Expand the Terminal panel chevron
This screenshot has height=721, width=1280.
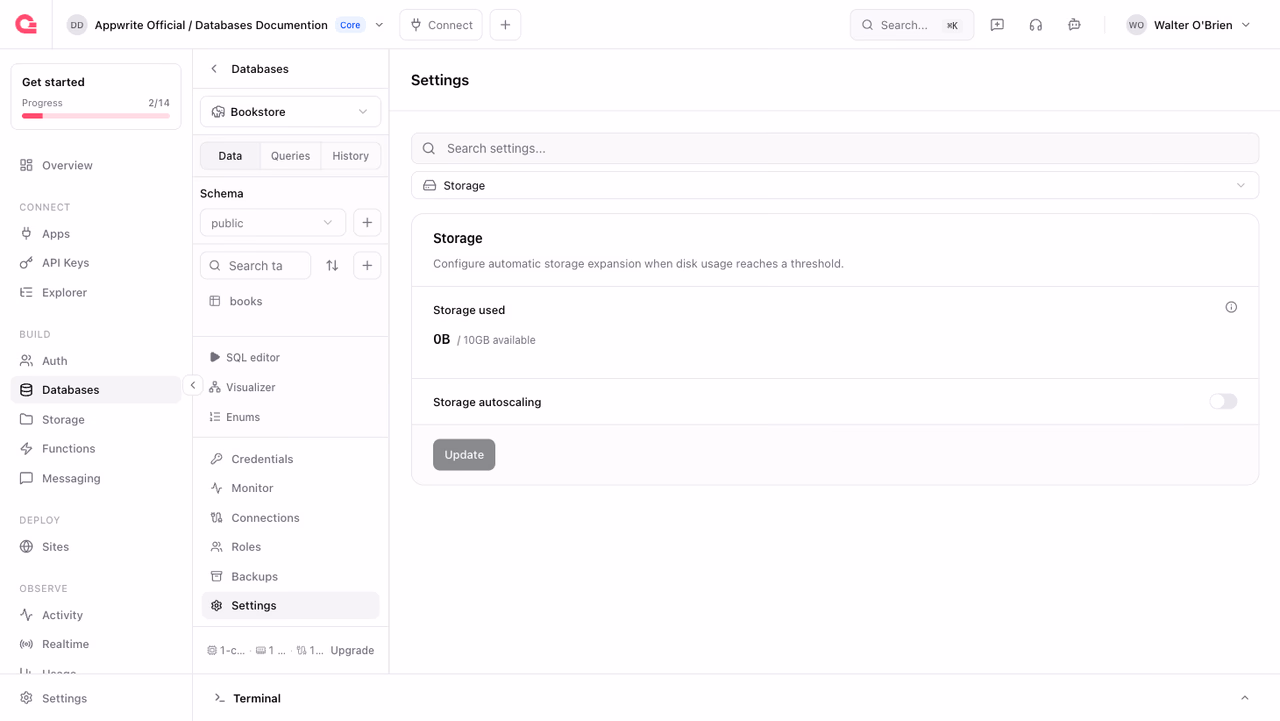(1245, 698)
